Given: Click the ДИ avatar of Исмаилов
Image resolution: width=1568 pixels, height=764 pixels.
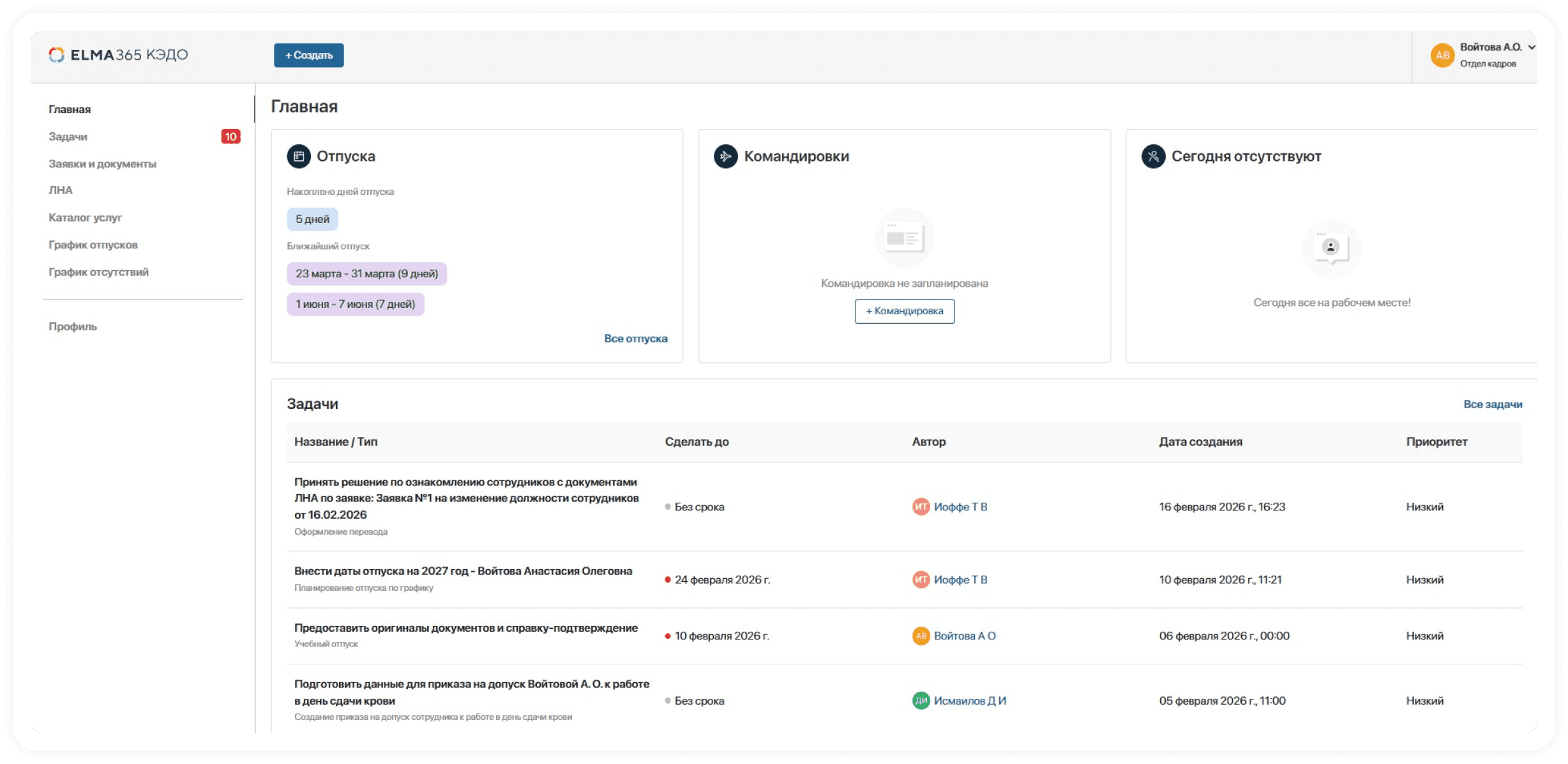Looking at the screenshot, I should [x=921, y=701].
